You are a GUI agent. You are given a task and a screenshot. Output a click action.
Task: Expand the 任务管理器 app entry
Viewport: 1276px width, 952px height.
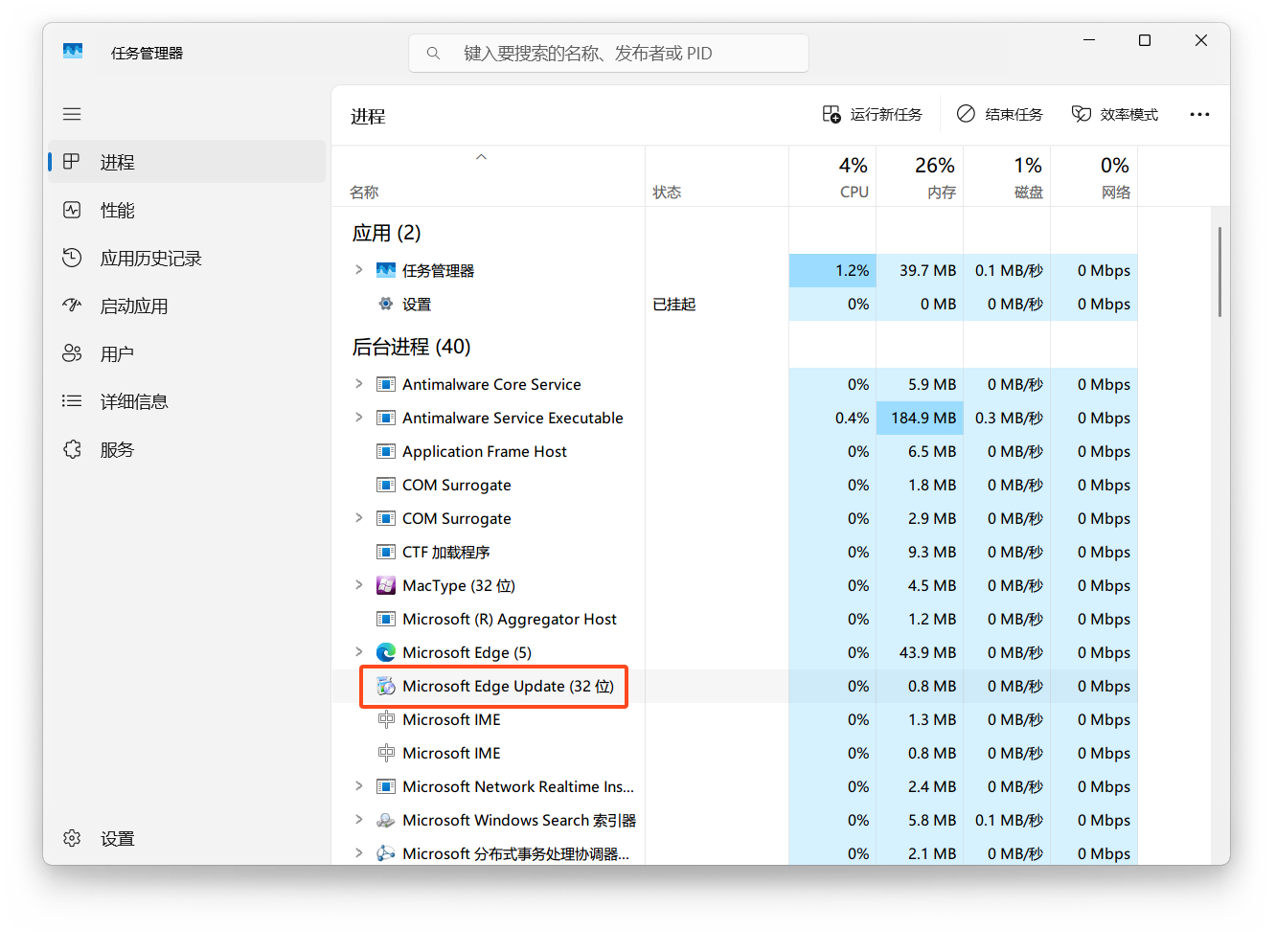358,270
